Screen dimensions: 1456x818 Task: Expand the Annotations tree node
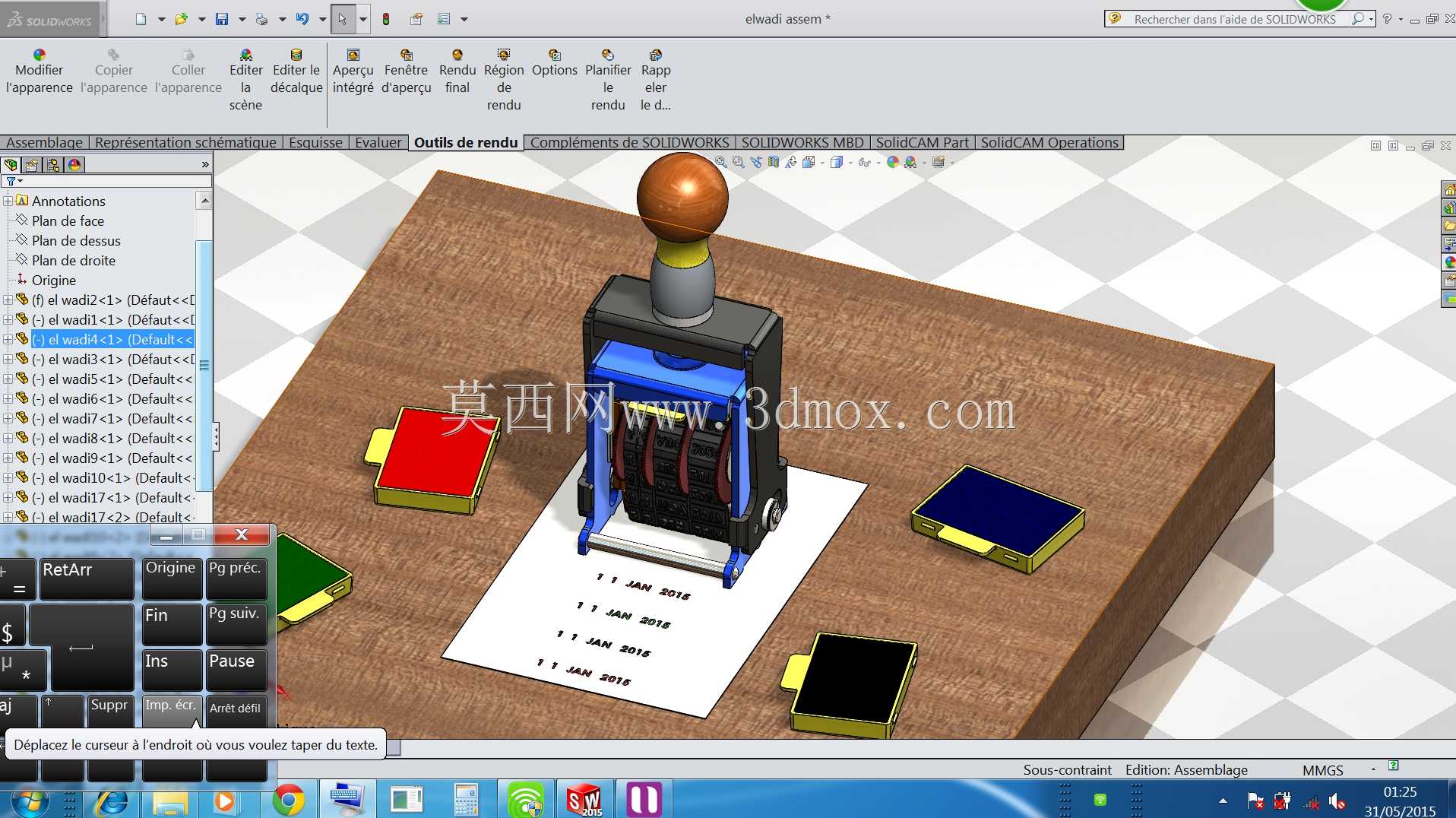coord(8,201)
